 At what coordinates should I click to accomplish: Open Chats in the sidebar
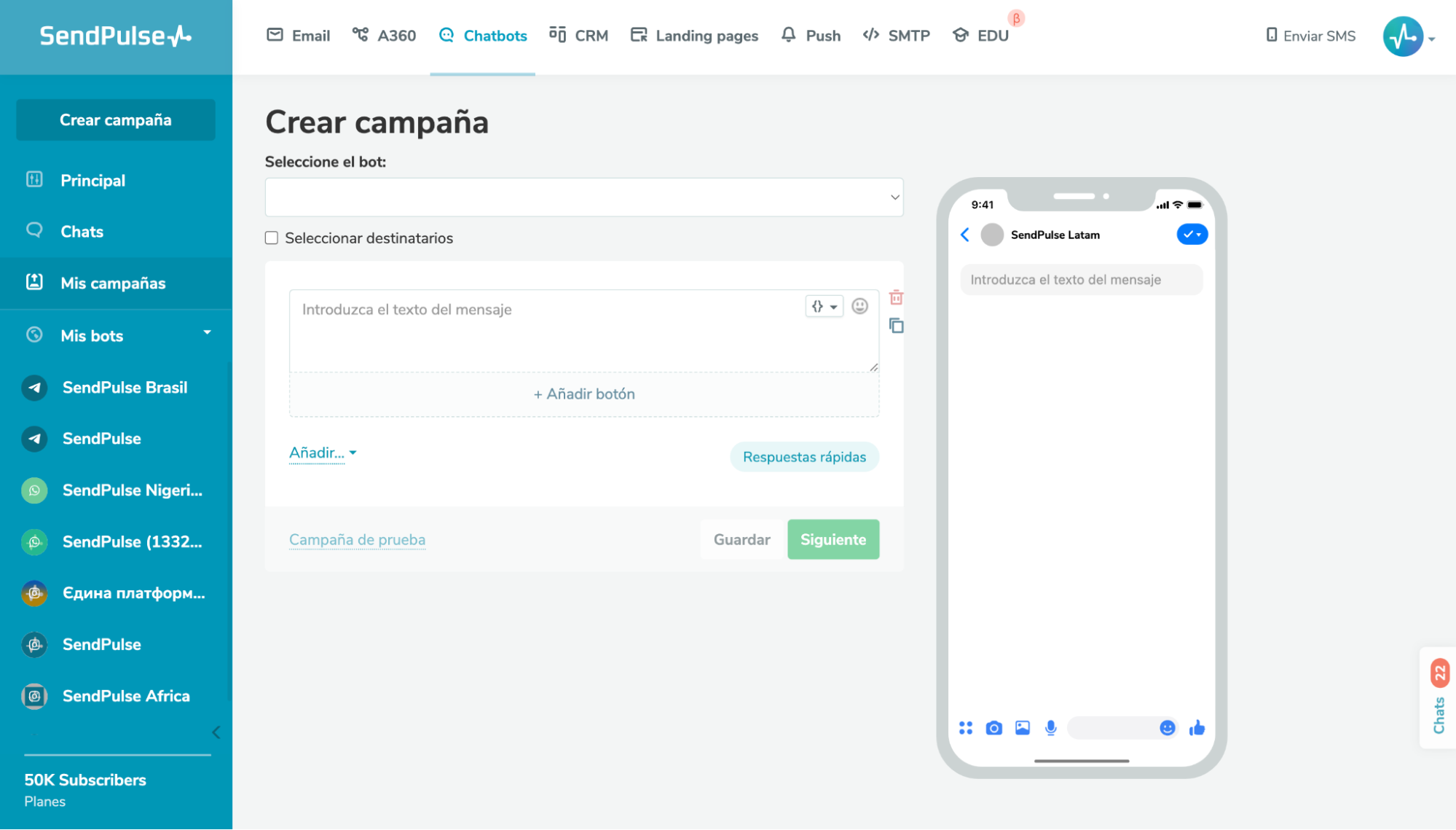[82, 232]
